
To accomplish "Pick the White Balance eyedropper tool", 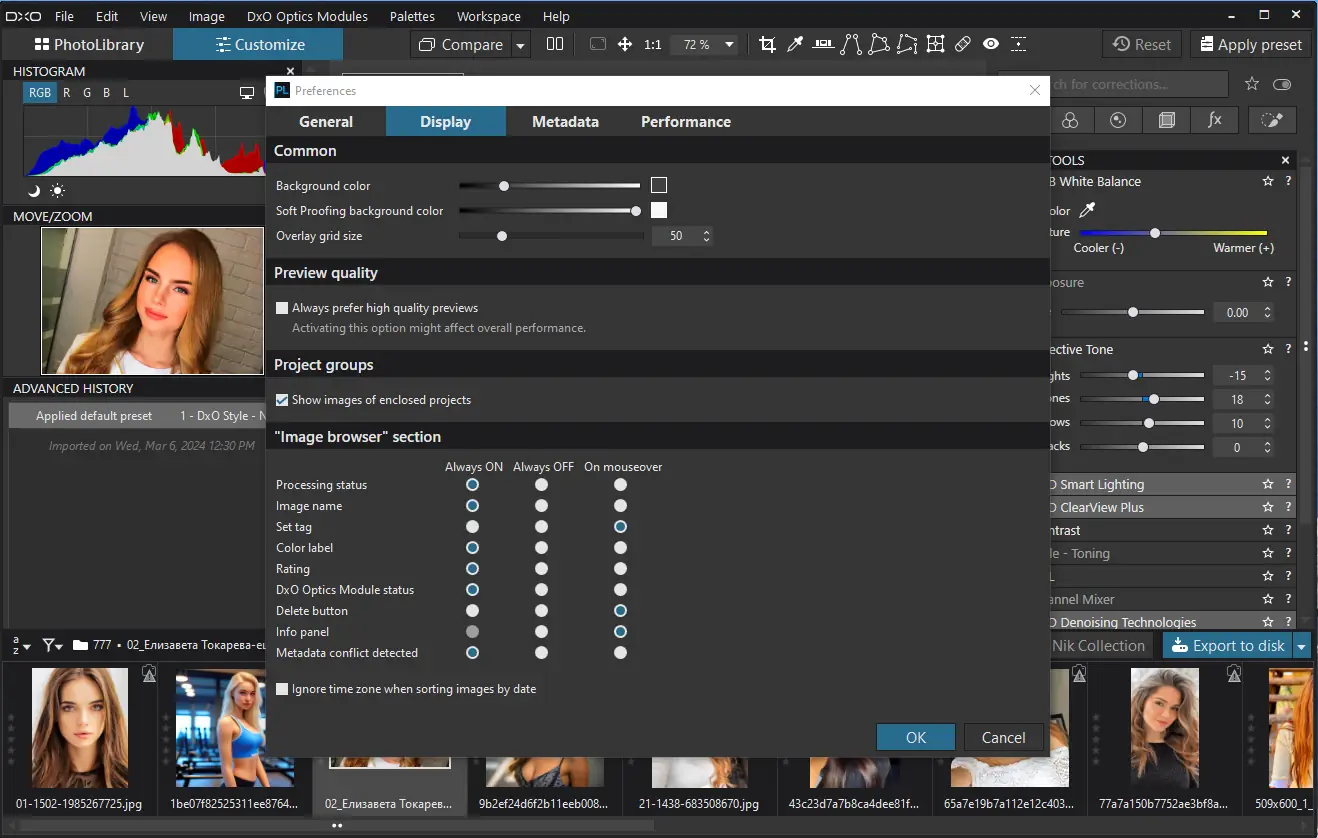I will (x=795, y=44).
